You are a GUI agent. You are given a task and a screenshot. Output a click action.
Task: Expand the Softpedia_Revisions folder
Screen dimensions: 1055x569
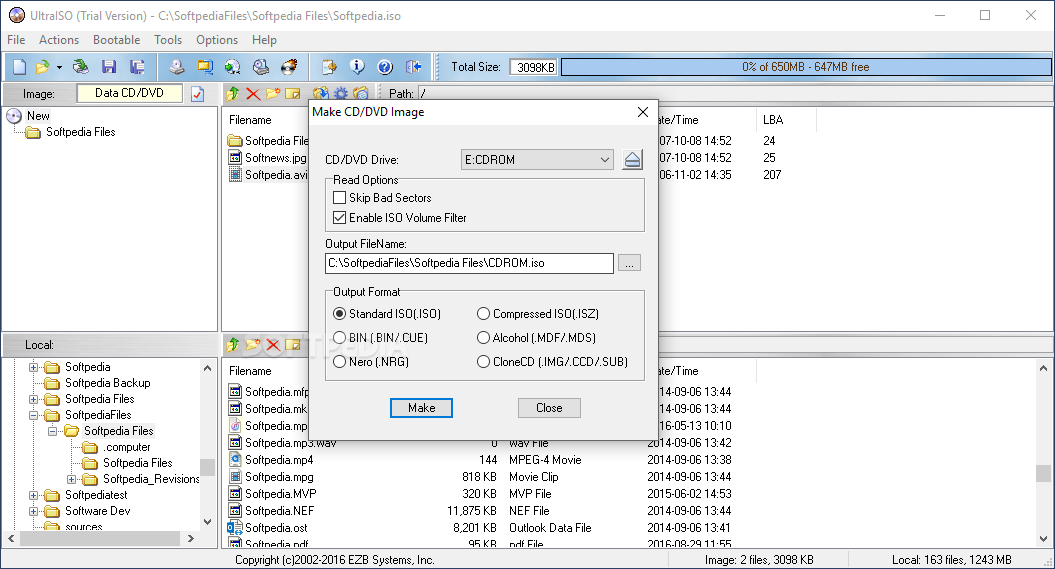tap(71, 480)
